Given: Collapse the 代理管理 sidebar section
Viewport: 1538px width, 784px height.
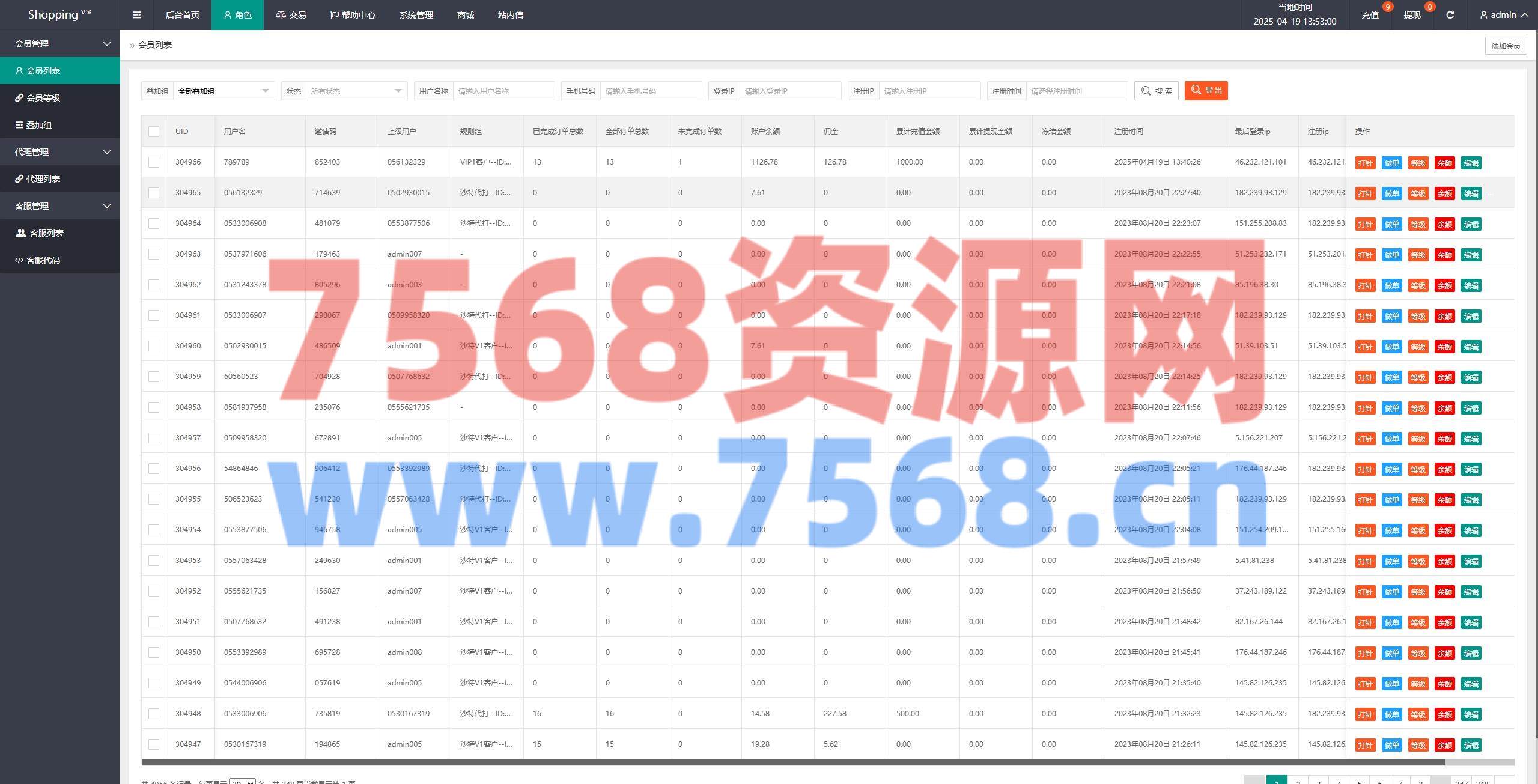Looking at the screenshot, I should tap(60, 152).
